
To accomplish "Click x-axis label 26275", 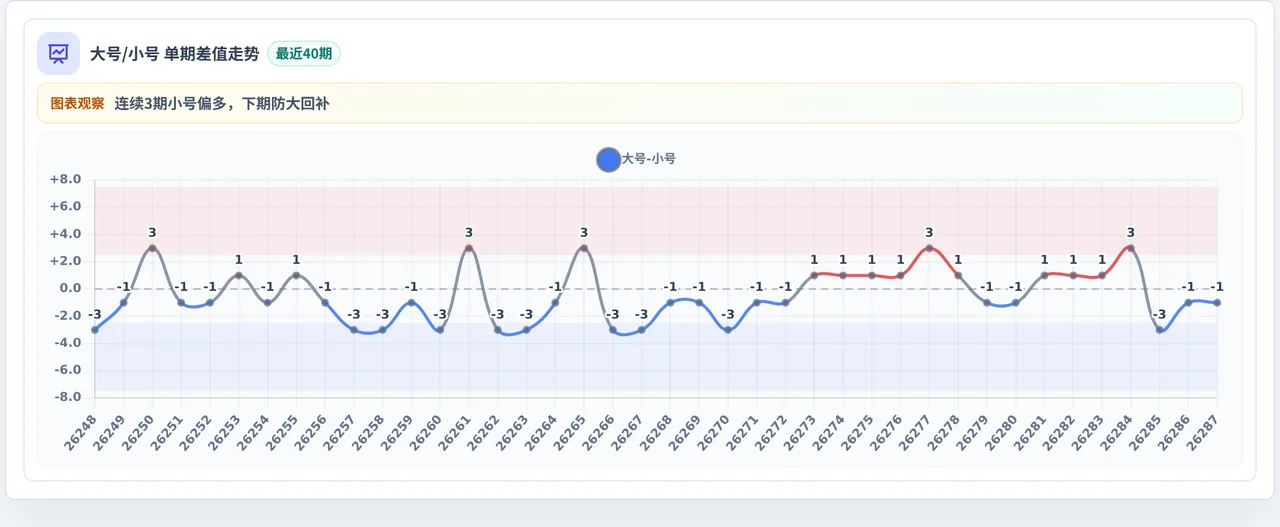I will click(x=859, y=432).
